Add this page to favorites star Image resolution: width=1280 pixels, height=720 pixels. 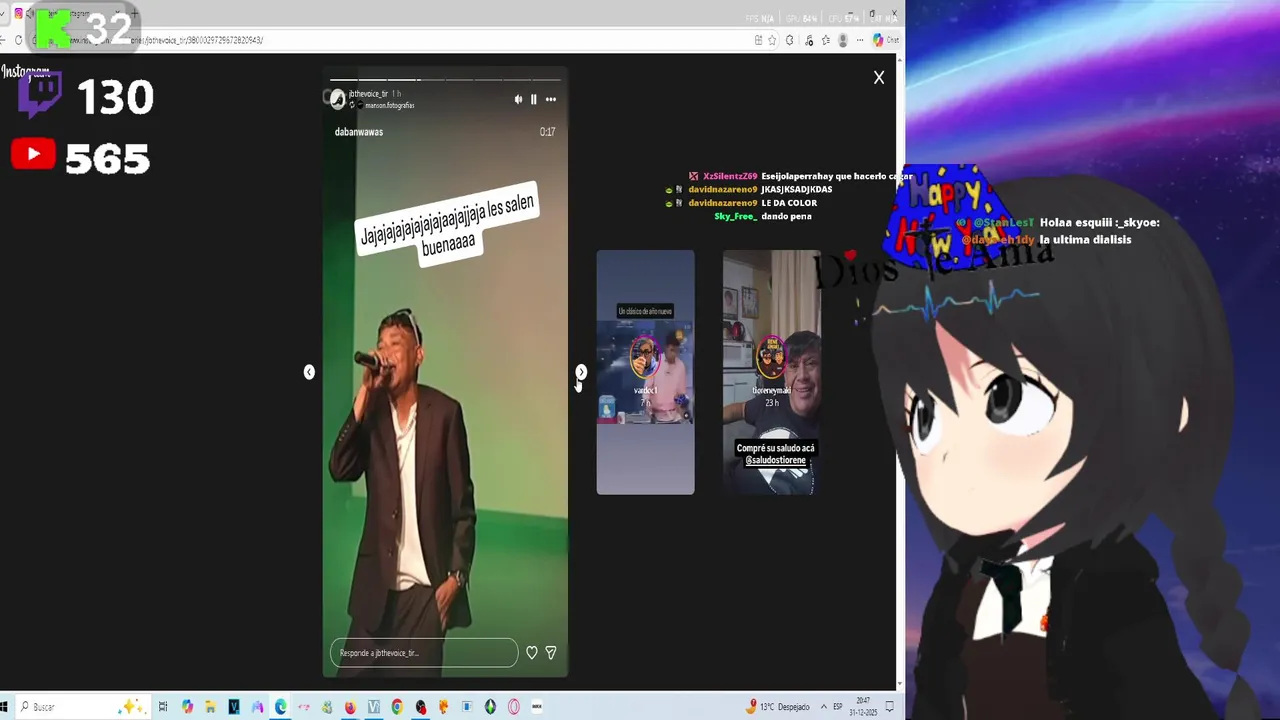772,40
